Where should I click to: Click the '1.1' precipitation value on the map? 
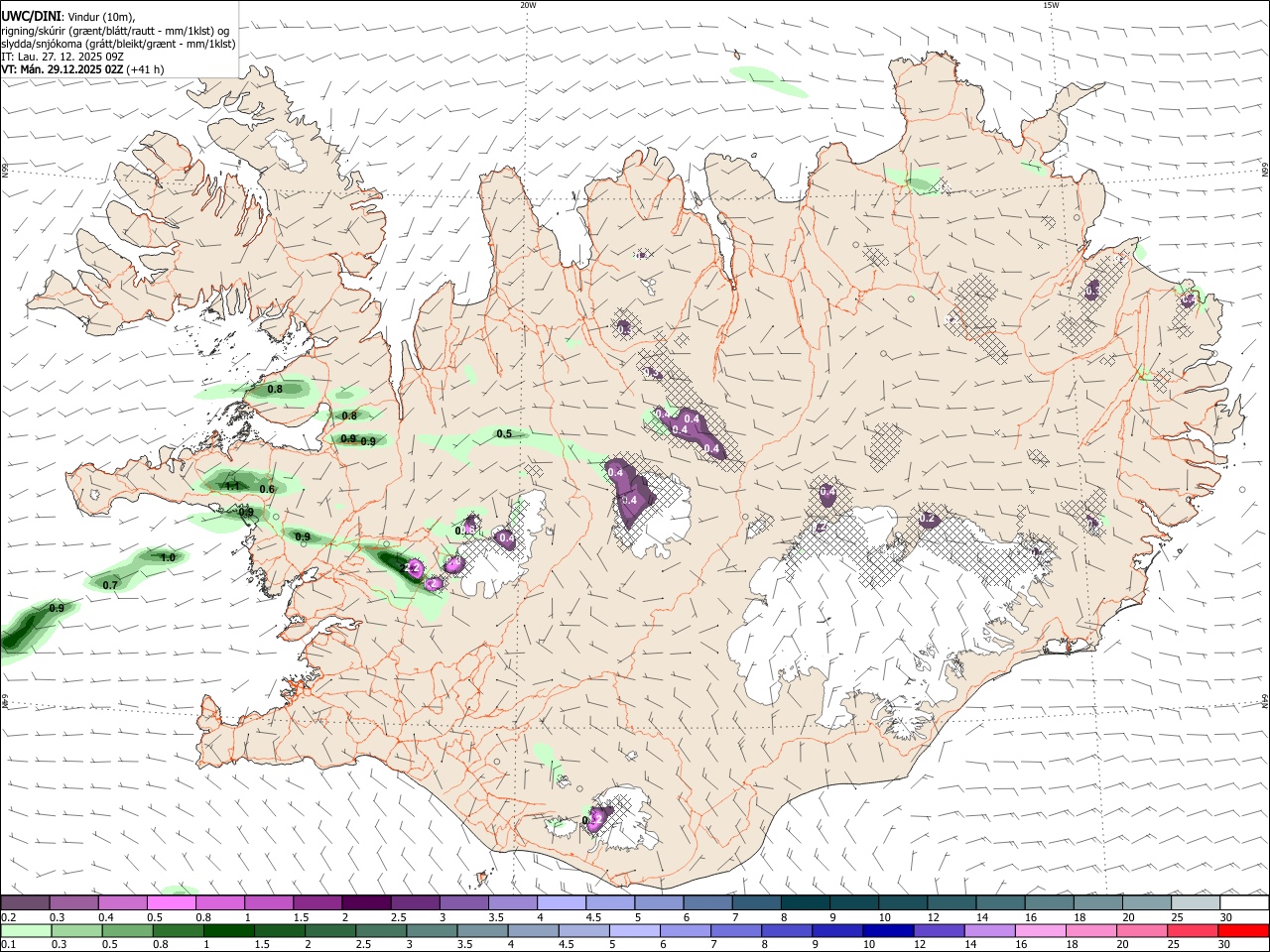pos(233,486)
